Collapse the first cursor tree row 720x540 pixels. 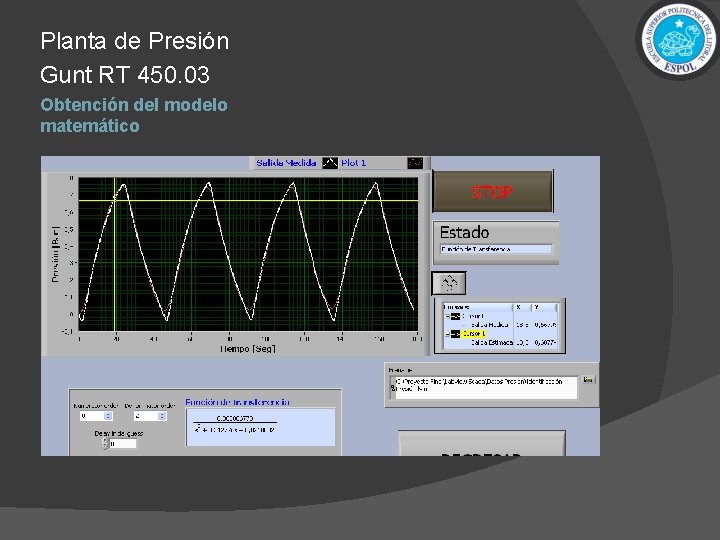point(447,316)
